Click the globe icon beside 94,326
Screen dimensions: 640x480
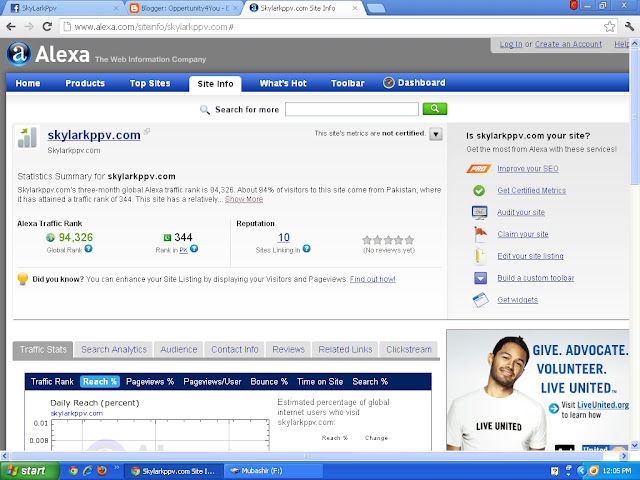pos(51,238)
